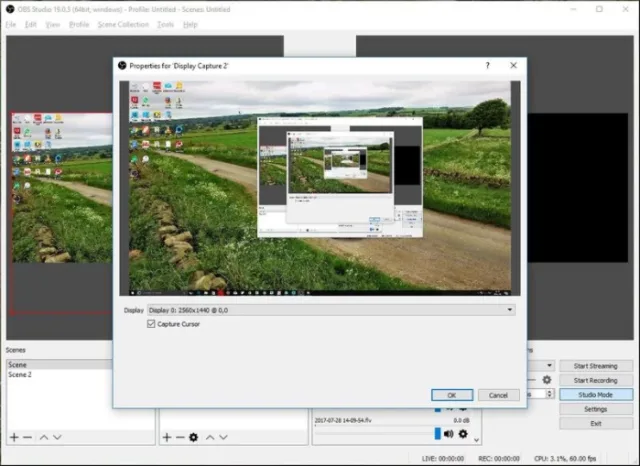Screen dimensions: 640x466
Task: Open the scene transition type dropdown arrow
Action: pos(549,365)
